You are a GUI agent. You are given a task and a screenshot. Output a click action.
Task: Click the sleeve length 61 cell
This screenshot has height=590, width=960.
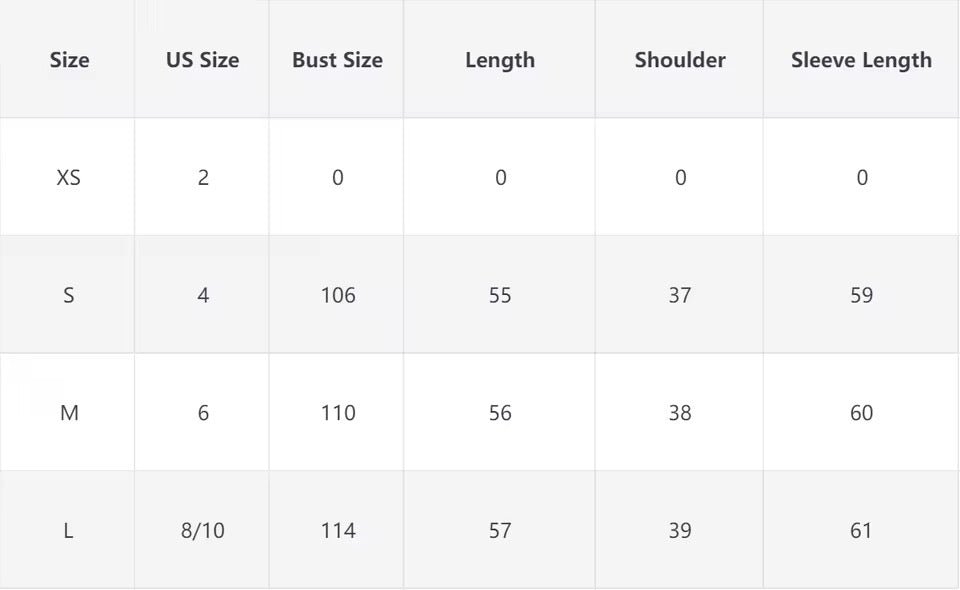(861, 531)
